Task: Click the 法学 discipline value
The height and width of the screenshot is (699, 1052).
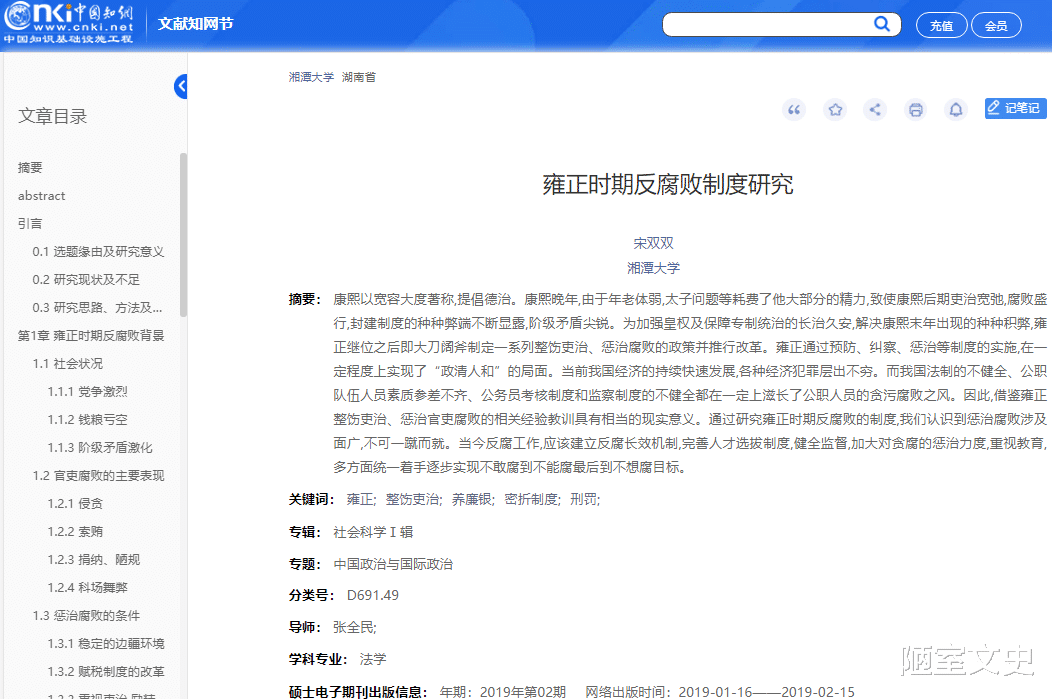Action: click(373, 659)
